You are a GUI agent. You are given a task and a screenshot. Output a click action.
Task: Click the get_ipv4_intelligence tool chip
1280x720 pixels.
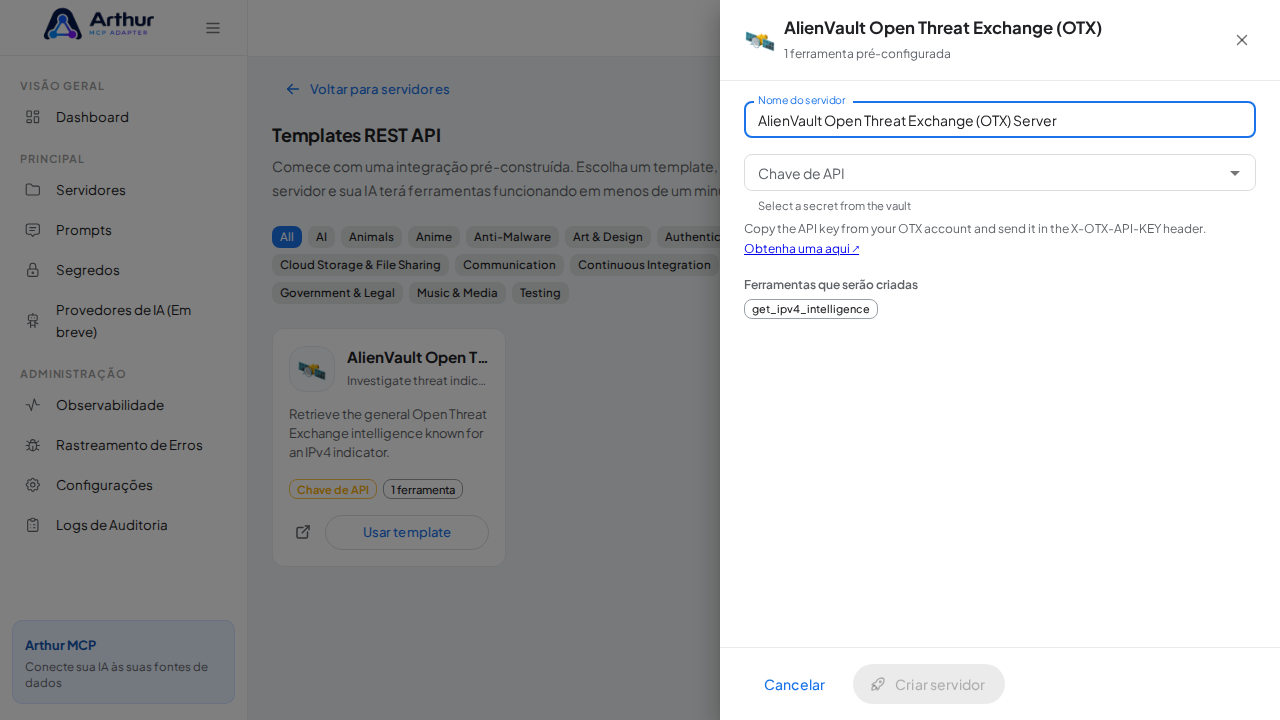coord(811,309)
